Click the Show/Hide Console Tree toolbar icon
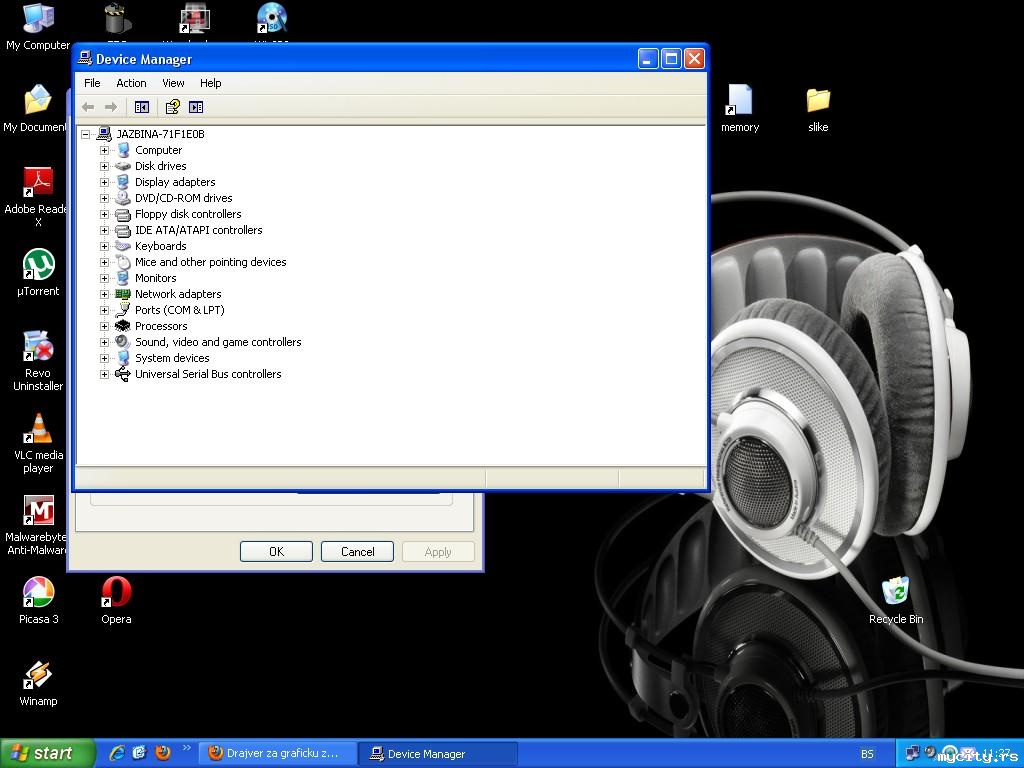Screen dimensions: 1024x768 [142, 107]
